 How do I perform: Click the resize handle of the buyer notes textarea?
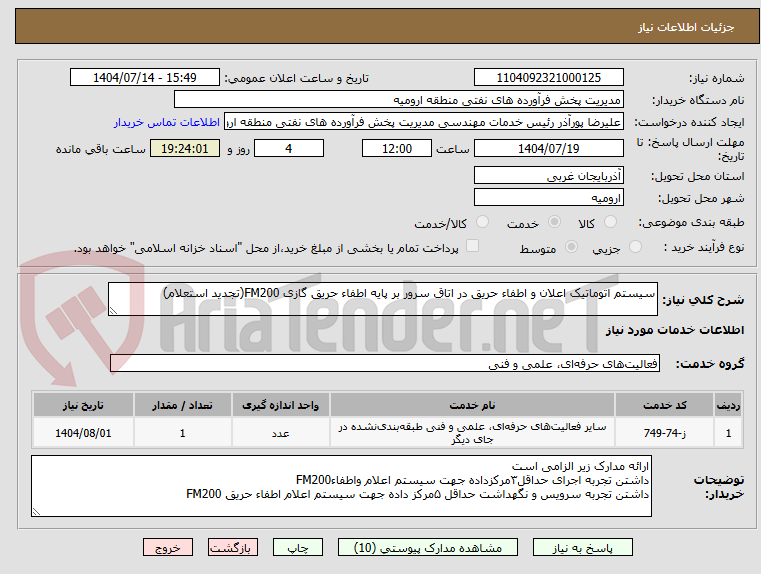[36, 511]
